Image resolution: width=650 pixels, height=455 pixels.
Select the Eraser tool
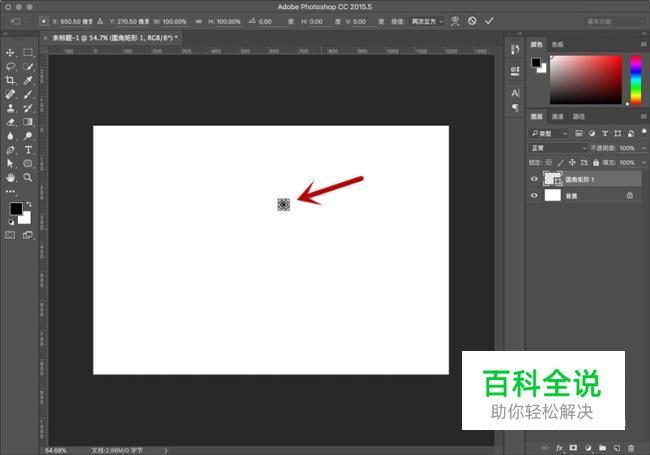(x=10, y=122)
